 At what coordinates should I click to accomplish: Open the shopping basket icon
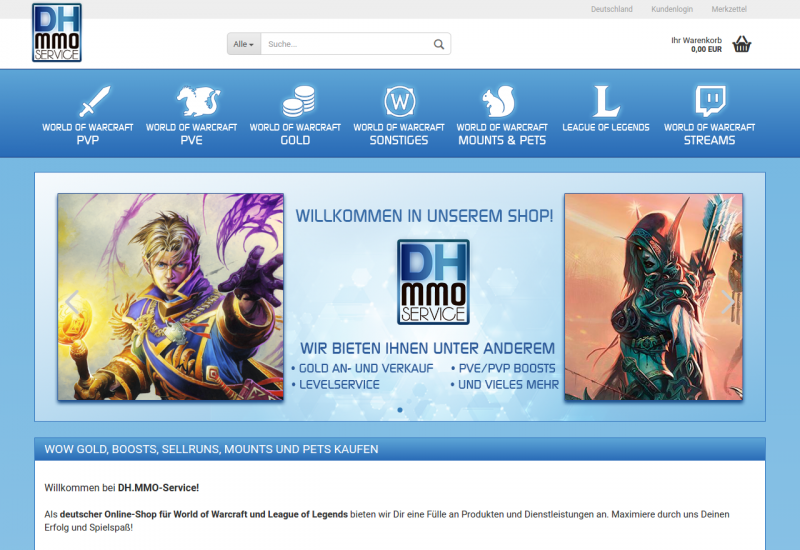pos(741,44)
